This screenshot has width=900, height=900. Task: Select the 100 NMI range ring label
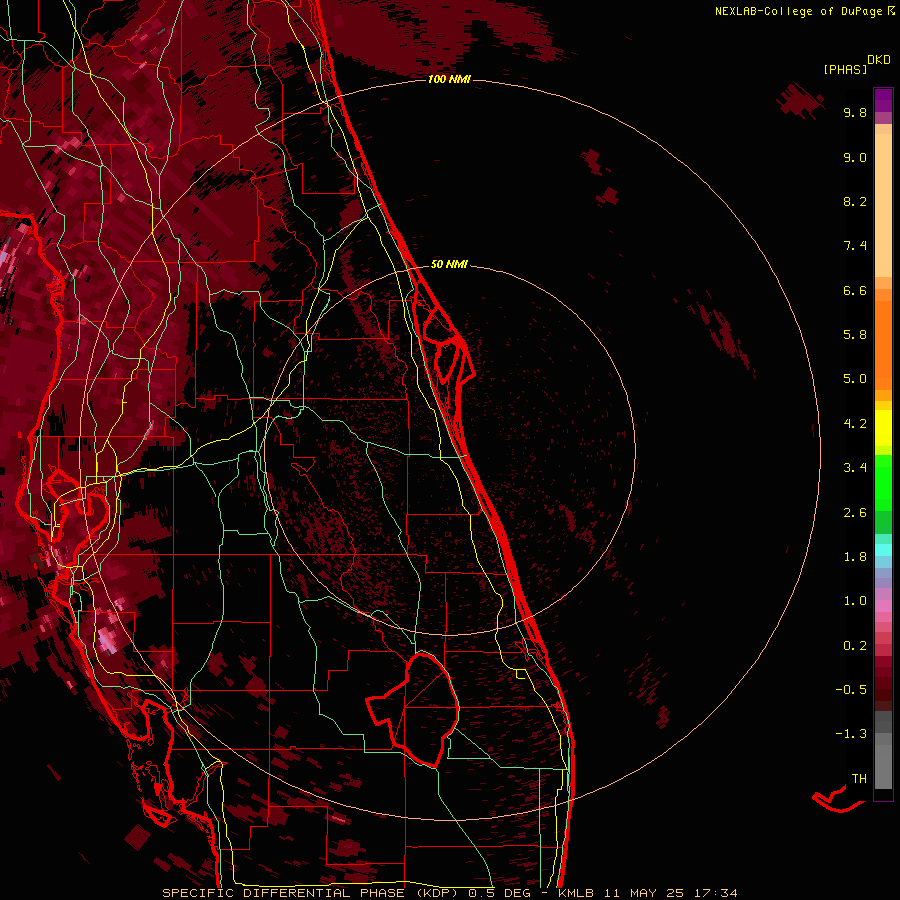(x=449, y=79)
